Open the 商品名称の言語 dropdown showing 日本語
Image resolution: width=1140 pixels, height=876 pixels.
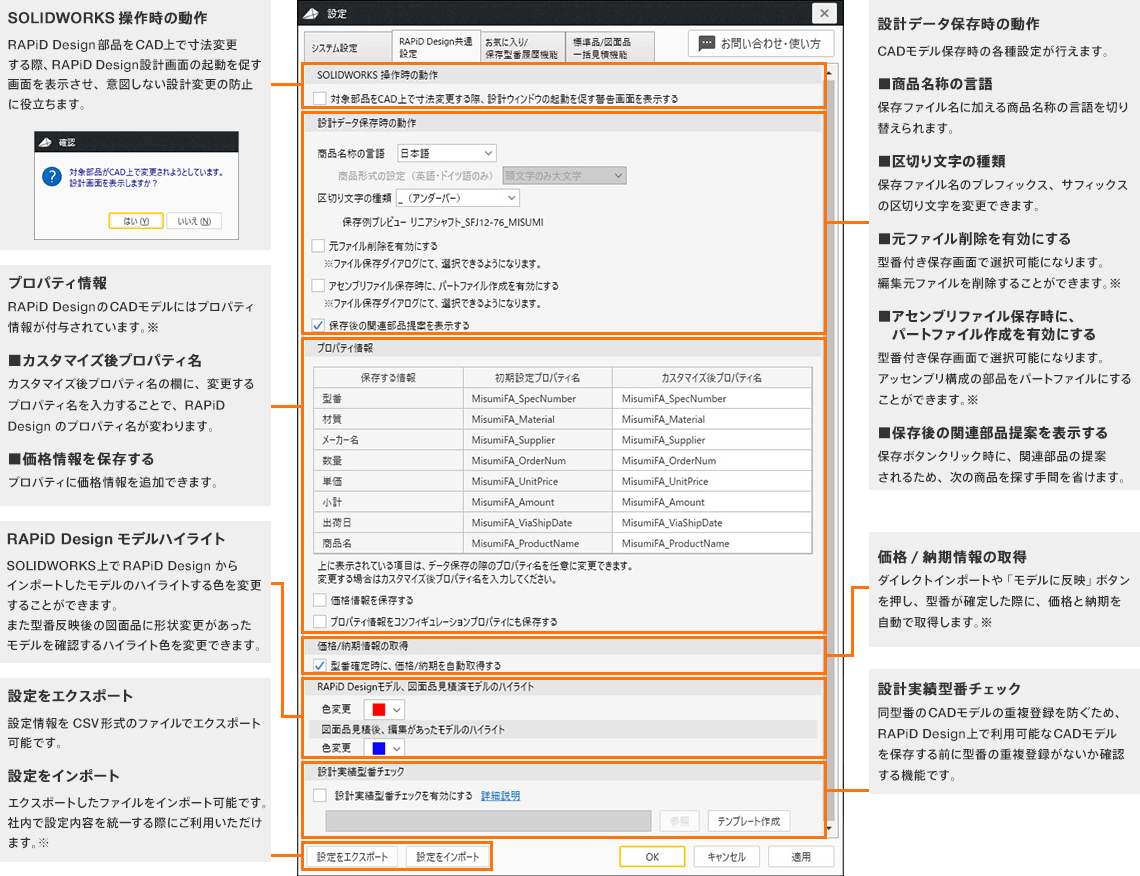tap(446, 153)
